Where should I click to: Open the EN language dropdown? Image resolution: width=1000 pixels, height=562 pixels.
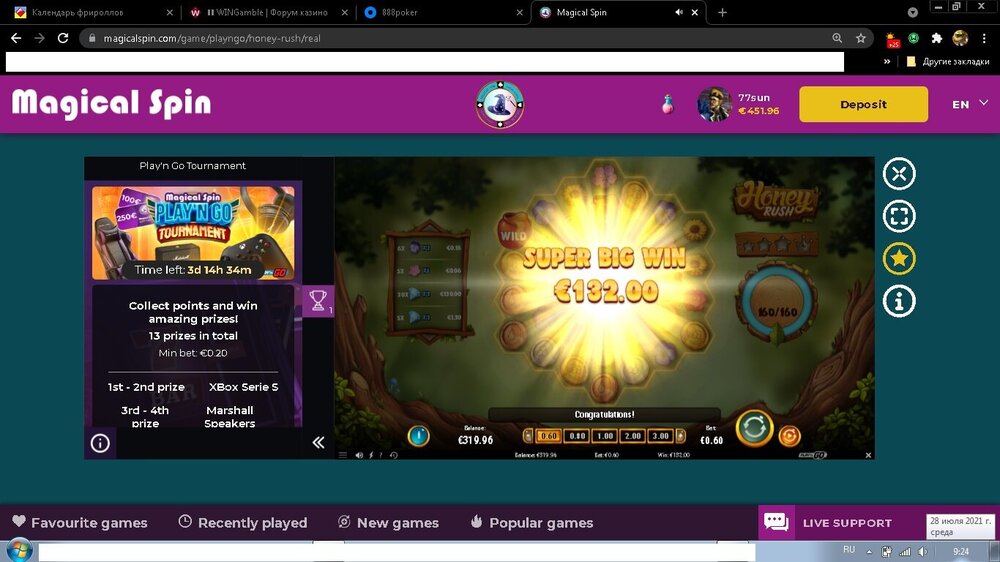tap(970, 104)
